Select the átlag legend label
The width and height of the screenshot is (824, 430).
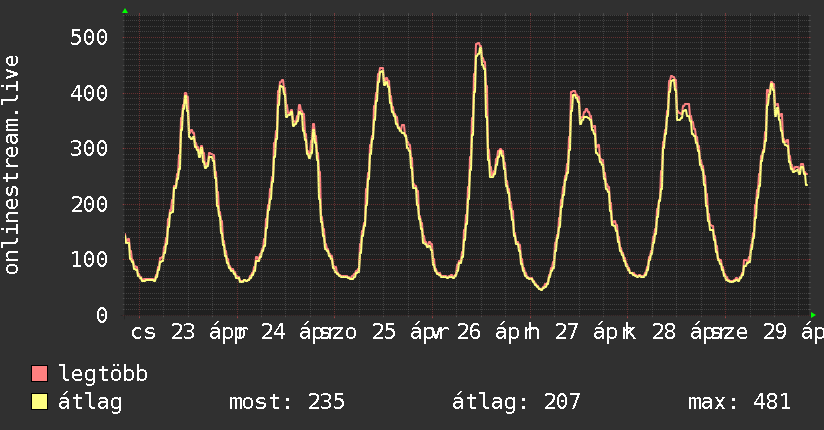[x=90, y=402]
